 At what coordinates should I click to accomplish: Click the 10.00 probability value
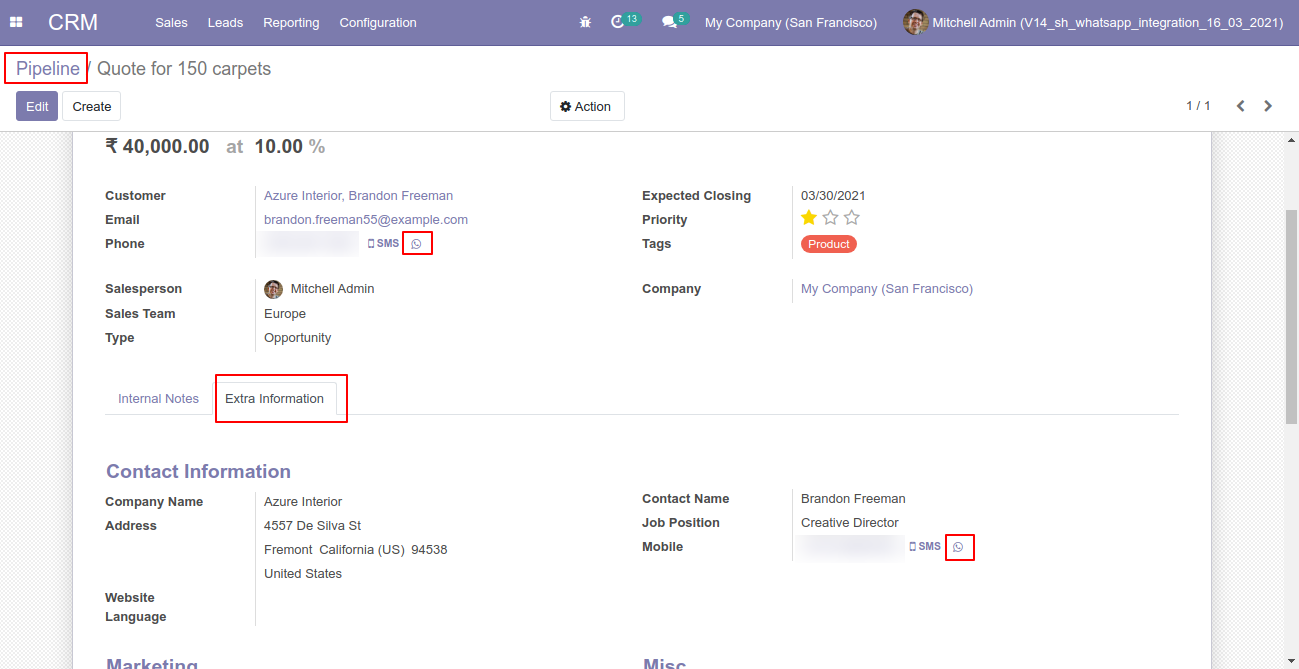278,146
